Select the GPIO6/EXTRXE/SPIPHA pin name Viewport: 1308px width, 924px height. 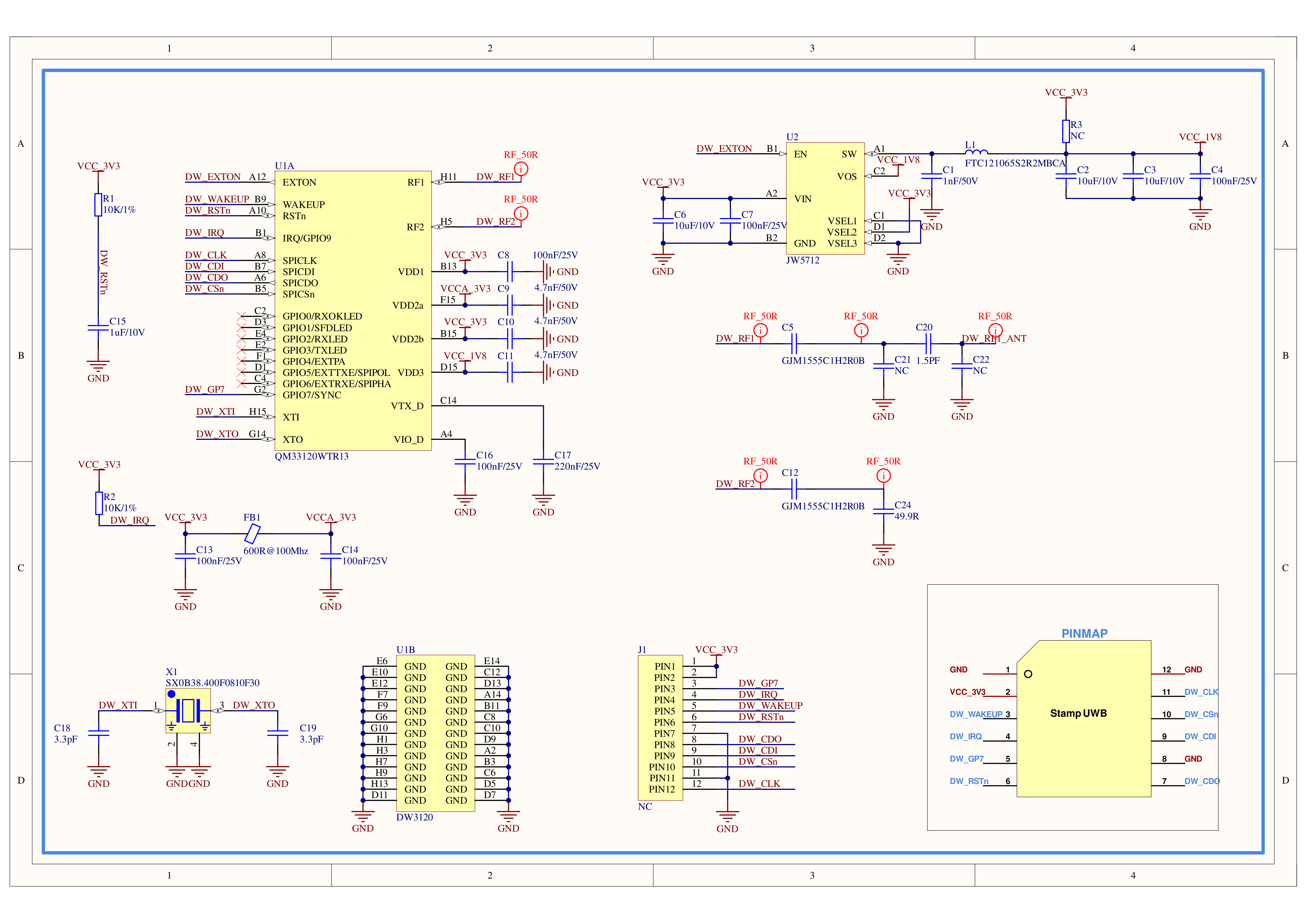[337, 384]
